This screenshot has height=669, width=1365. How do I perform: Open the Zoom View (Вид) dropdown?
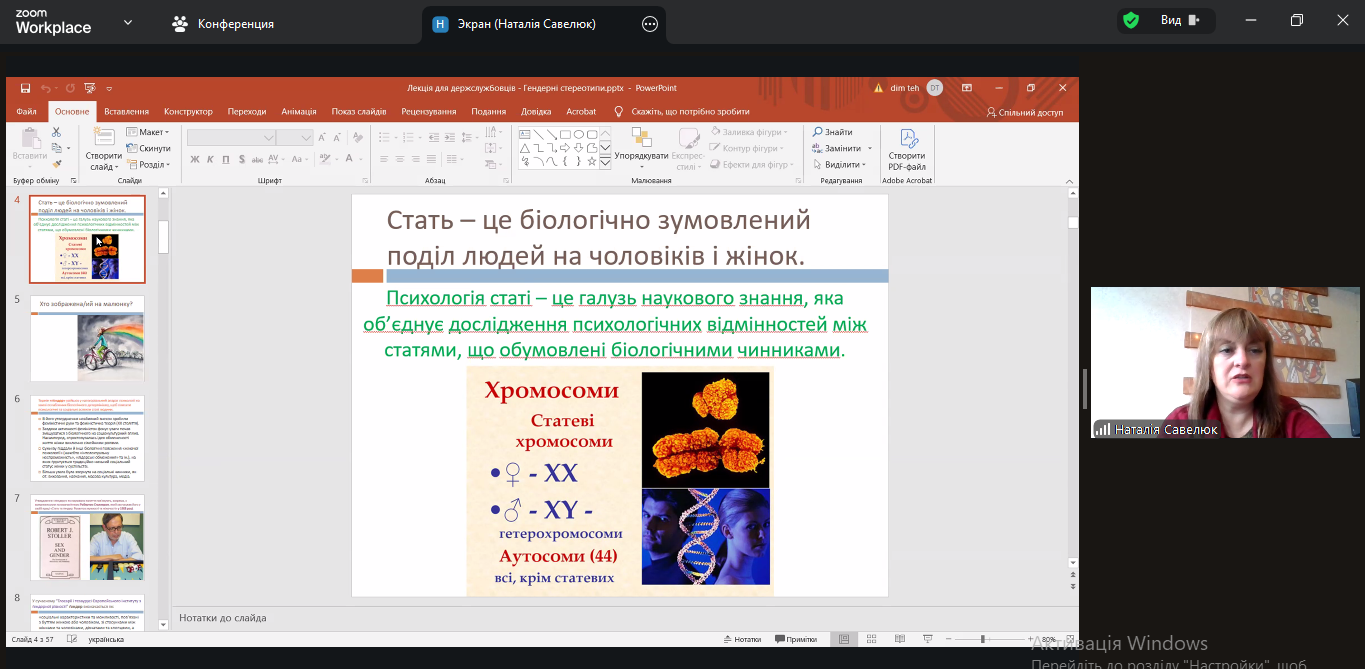1180,21
